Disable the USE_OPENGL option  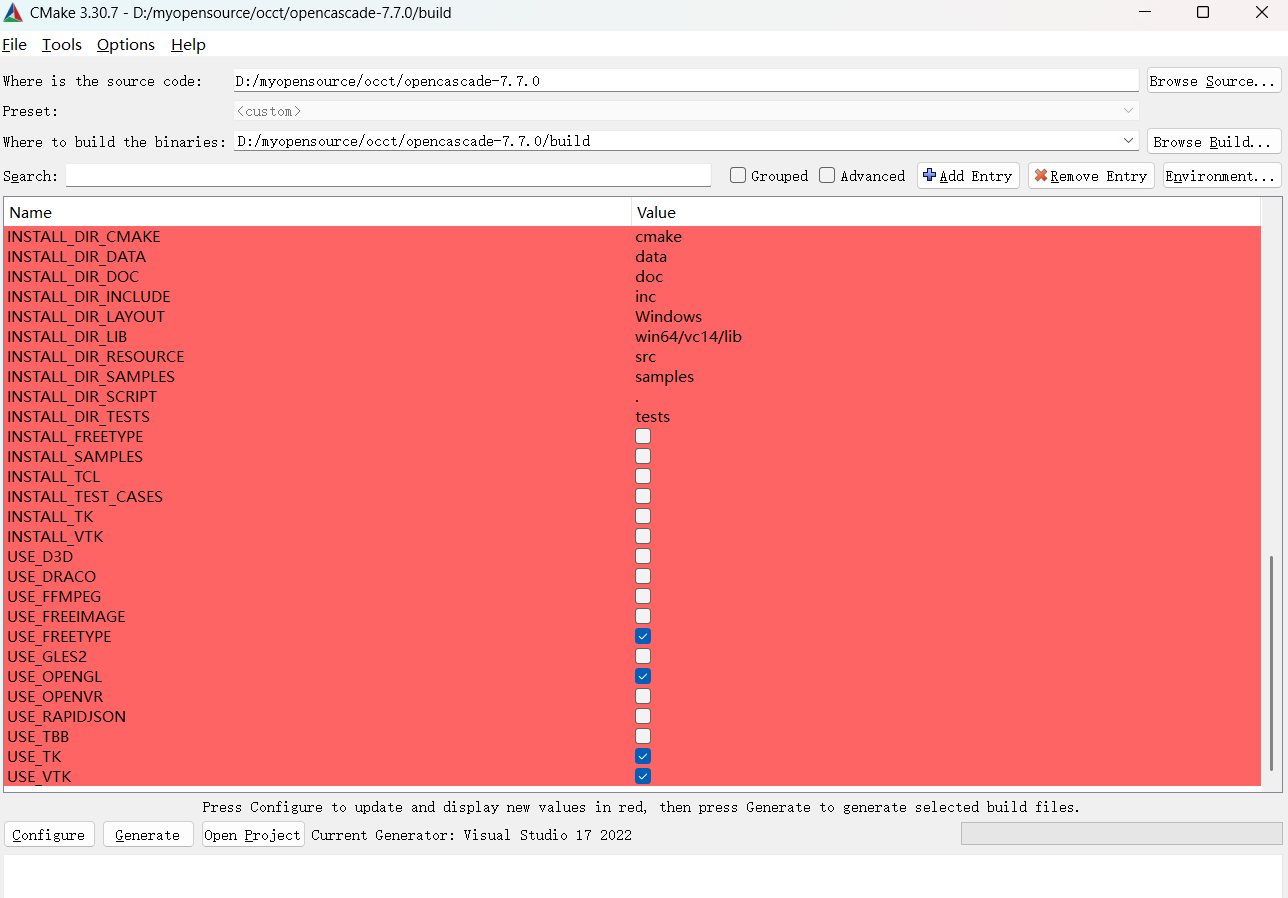(642, 676)
